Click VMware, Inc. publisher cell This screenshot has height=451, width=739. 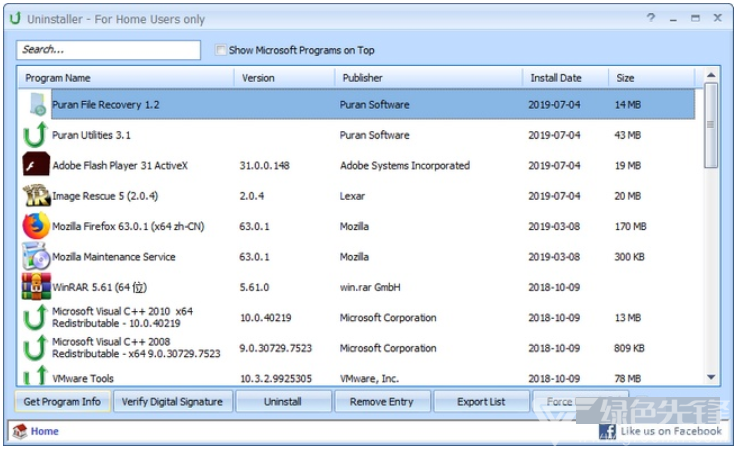tap(369, 378)
